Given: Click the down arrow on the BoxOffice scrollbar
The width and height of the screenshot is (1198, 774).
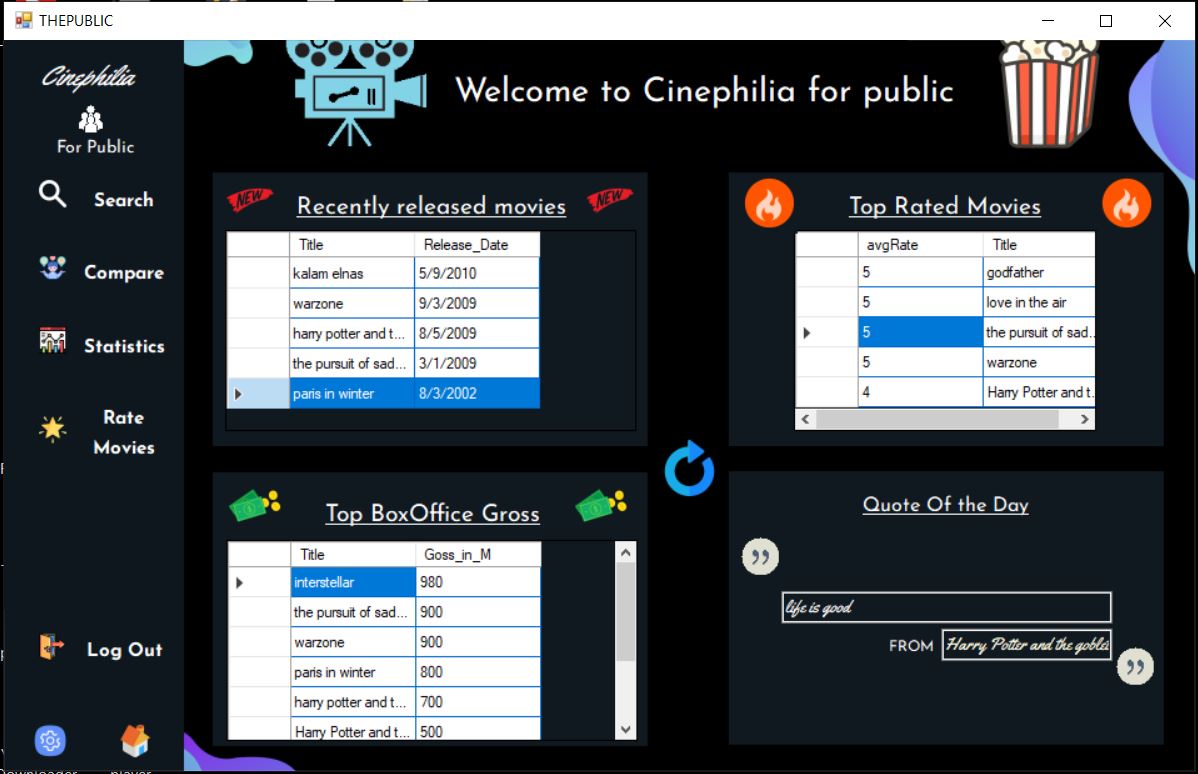Looking at the screenshot, I should [x=625, y=729].
